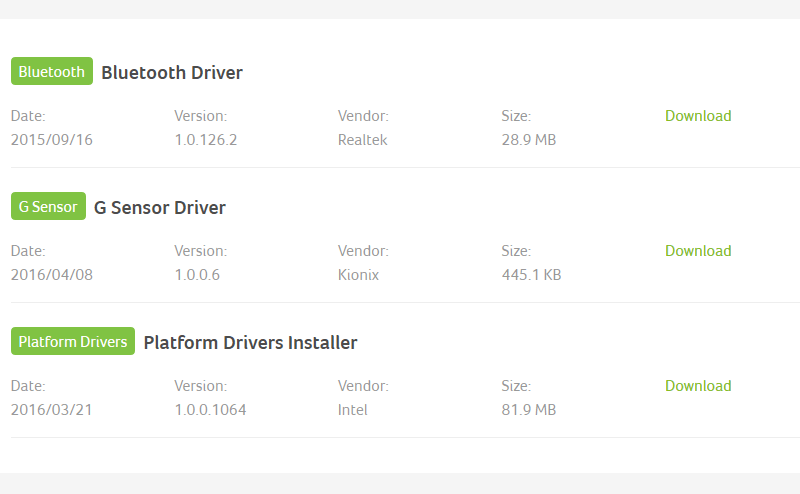Download the G Sensor Driver
The width and height of the screenshot is (800, 494).
pyautogui.click(x=698, y=251)
